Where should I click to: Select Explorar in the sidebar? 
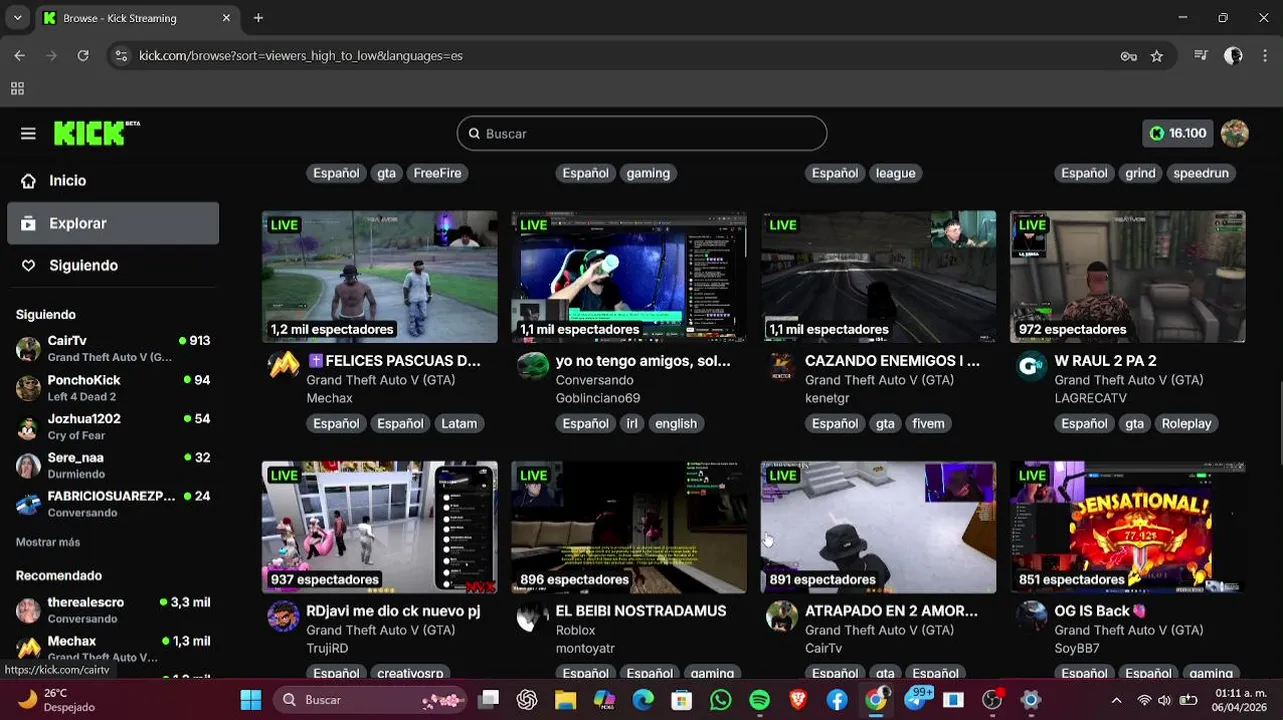[x=113, y=223]
